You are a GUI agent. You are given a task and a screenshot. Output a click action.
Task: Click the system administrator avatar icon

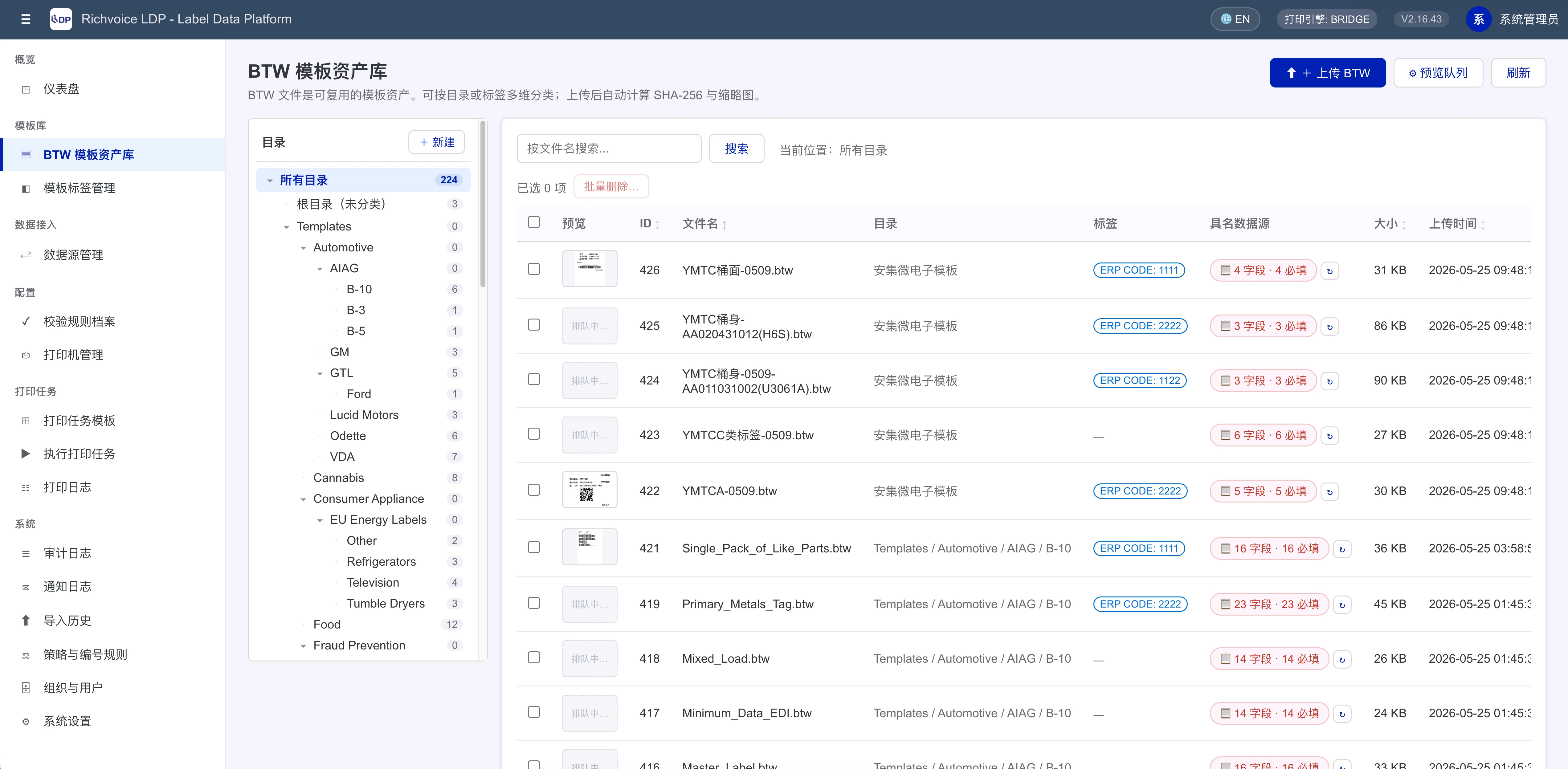pyautogui.click(x=1479, y=19)
